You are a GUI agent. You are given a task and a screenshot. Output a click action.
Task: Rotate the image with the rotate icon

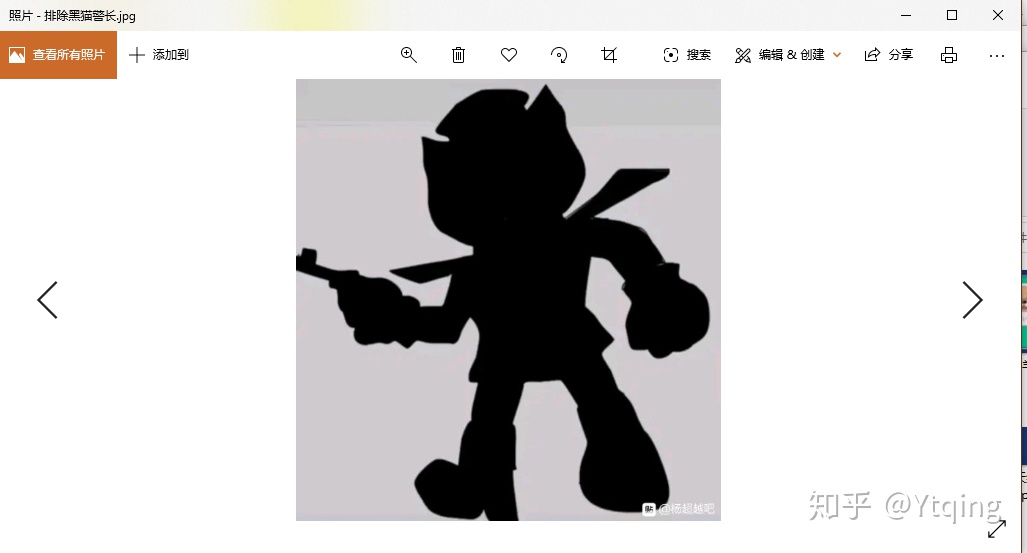pos(559,55)
